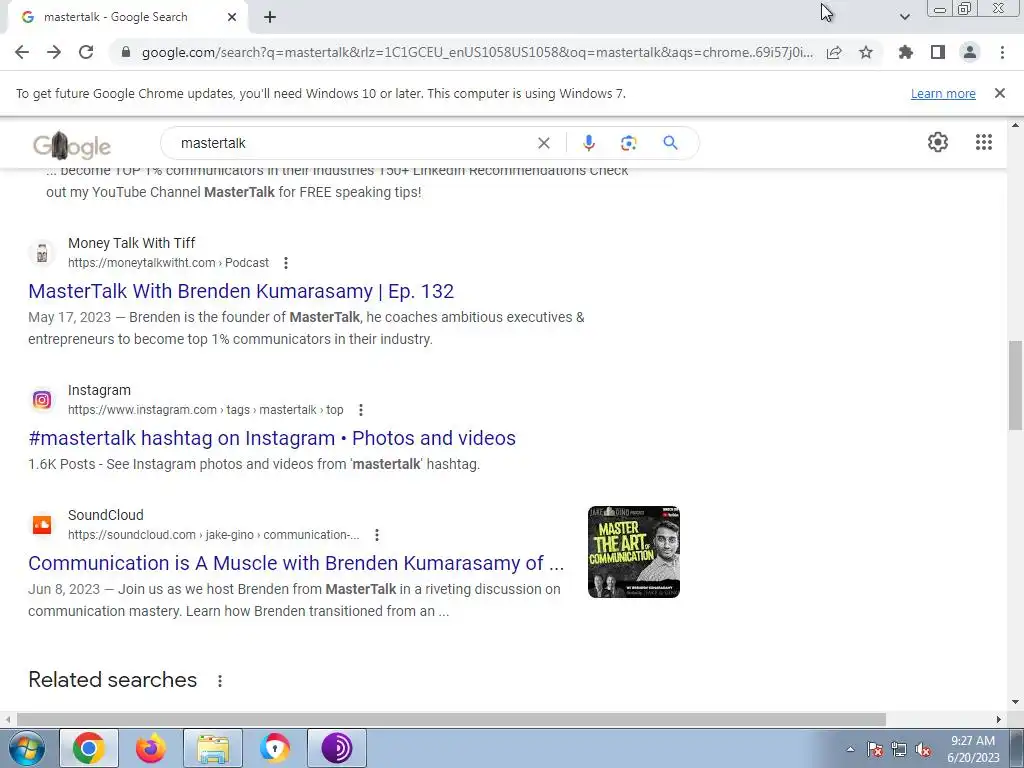Click the address bar URL

point(477,52)
